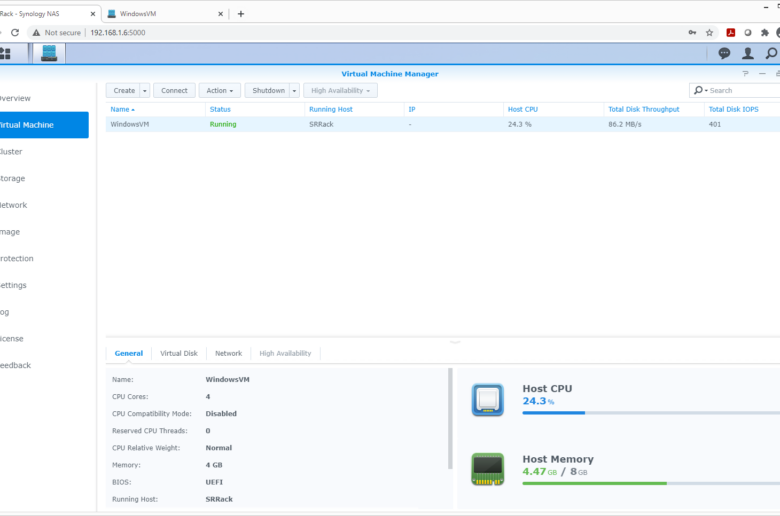Switch to the WindowsVM browser tab

coord(165,14)
